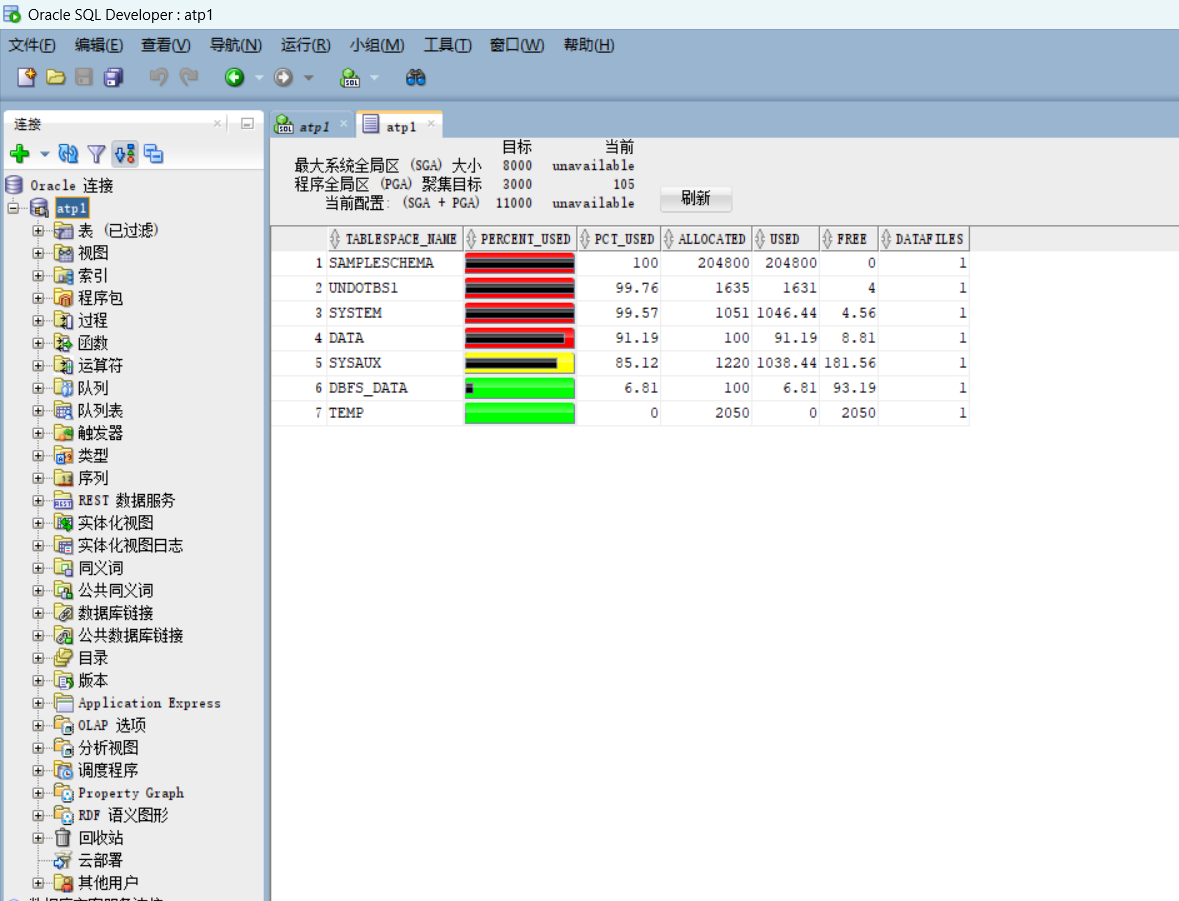Open the SQL Worksheet toolbar icon
This screenshot has width=1179, height=901.
[x=350, y=77]
